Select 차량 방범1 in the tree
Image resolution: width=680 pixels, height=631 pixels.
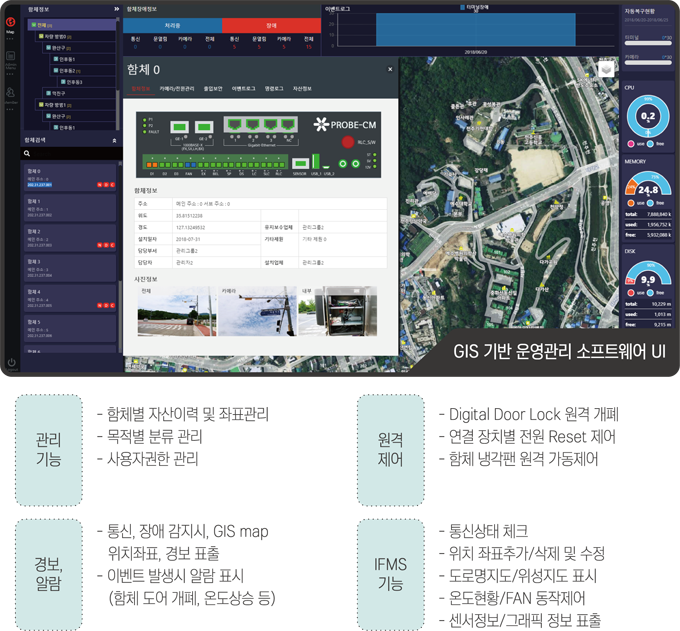click(x=58, y=104)
